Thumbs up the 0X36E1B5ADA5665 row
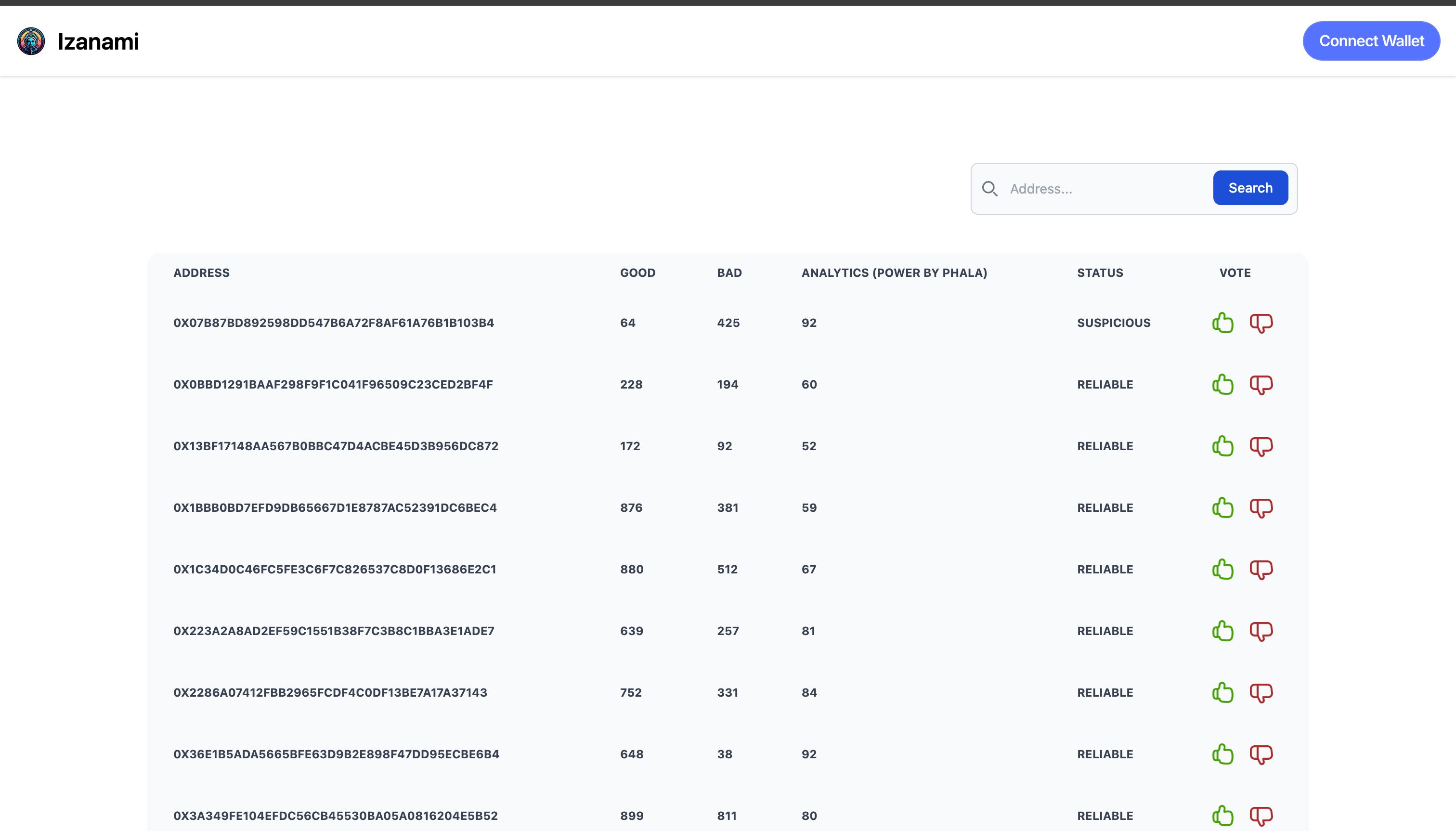Screen dimensions: 1456x831 1222,754
